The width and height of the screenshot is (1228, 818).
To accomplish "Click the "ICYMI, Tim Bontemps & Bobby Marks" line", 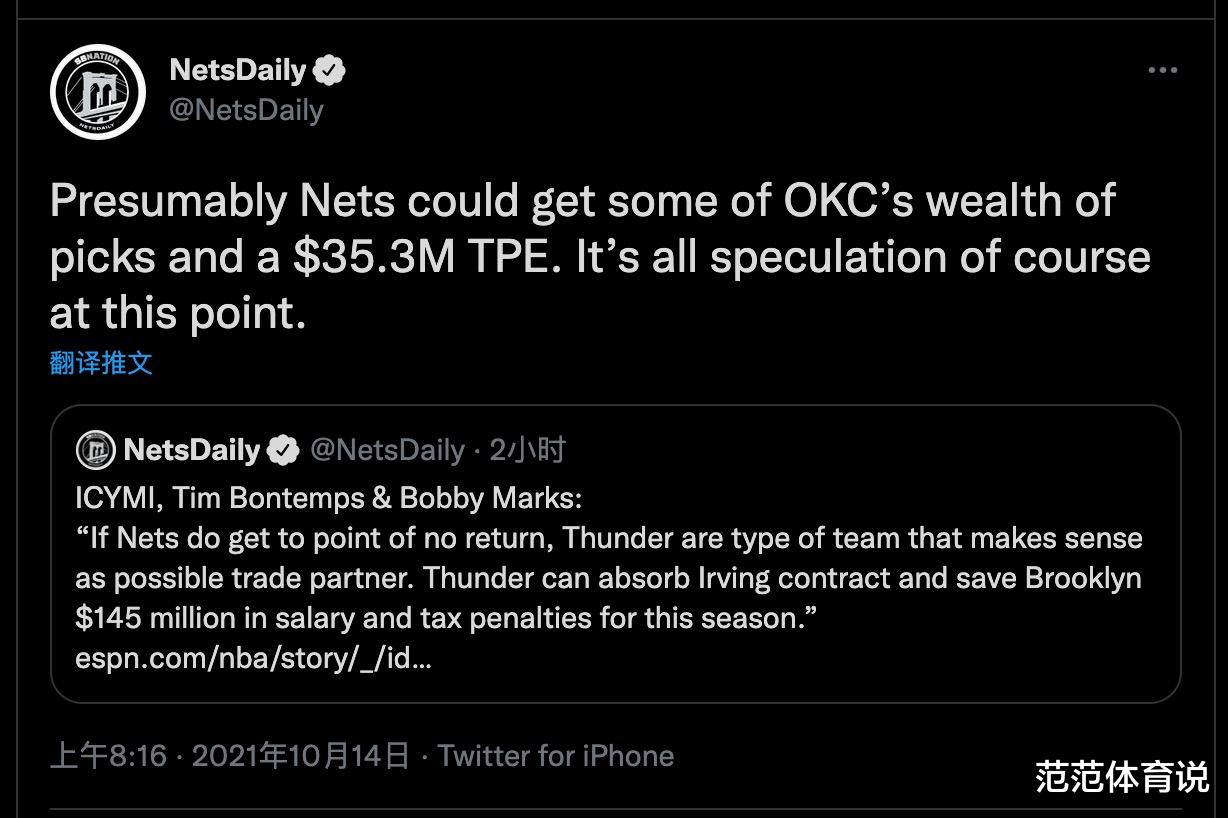I will [x=328, y=498].
